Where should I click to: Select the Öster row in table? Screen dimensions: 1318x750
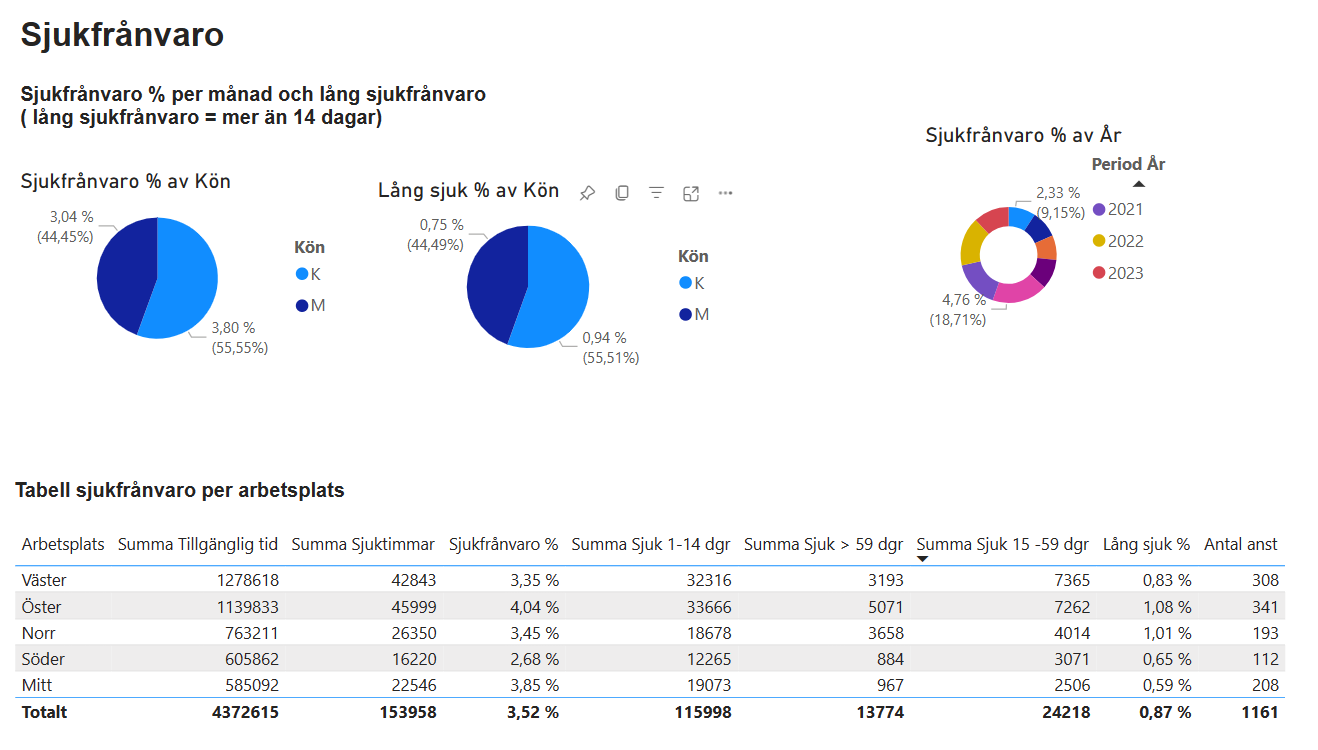pyautogui.click(x=650, y=606)
